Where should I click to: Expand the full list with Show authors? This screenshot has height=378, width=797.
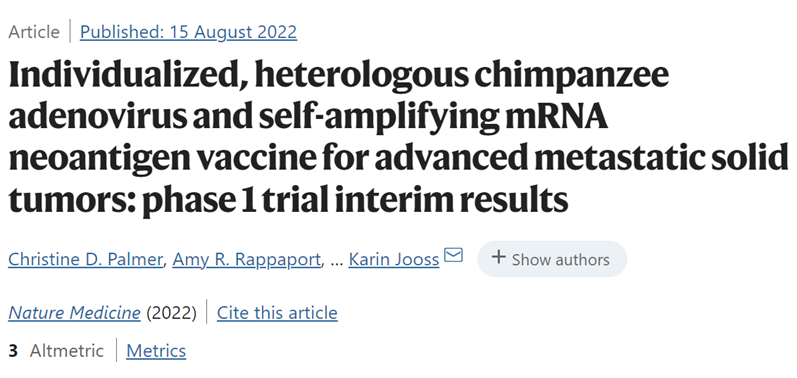pyautogui.click(x=552, y=259)
